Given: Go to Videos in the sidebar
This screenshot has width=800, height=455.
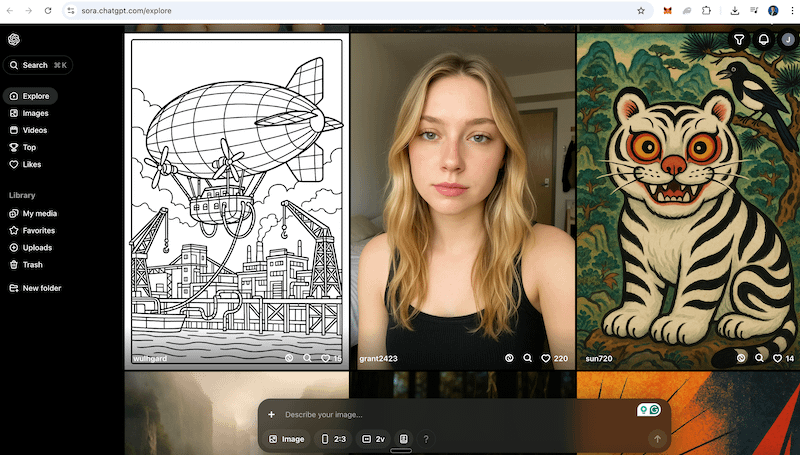Looking at the screenshot, I should 35,130.
